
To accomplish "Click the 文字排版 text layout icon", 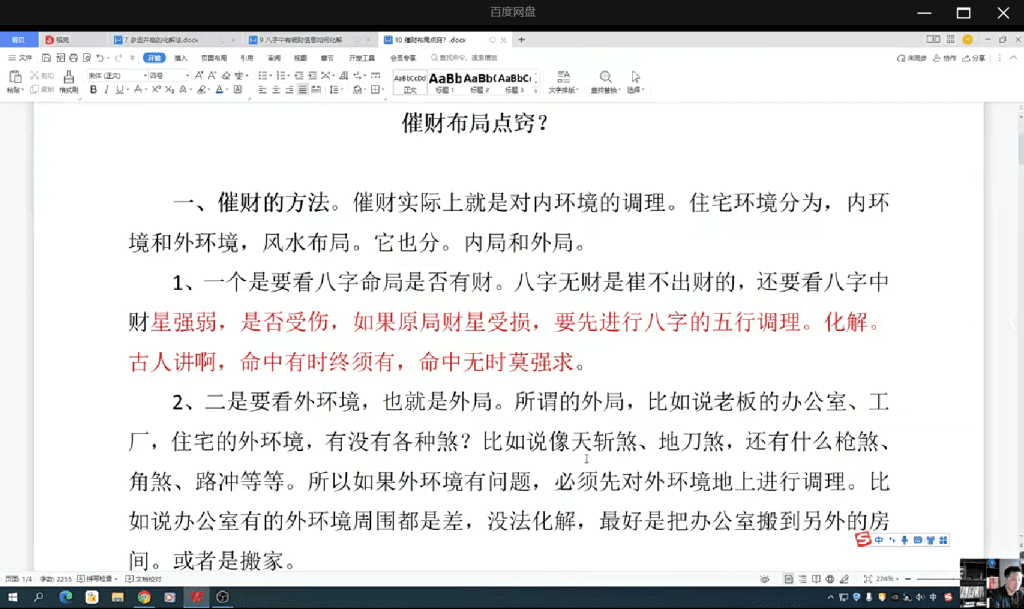I will (x=563, y=81).
